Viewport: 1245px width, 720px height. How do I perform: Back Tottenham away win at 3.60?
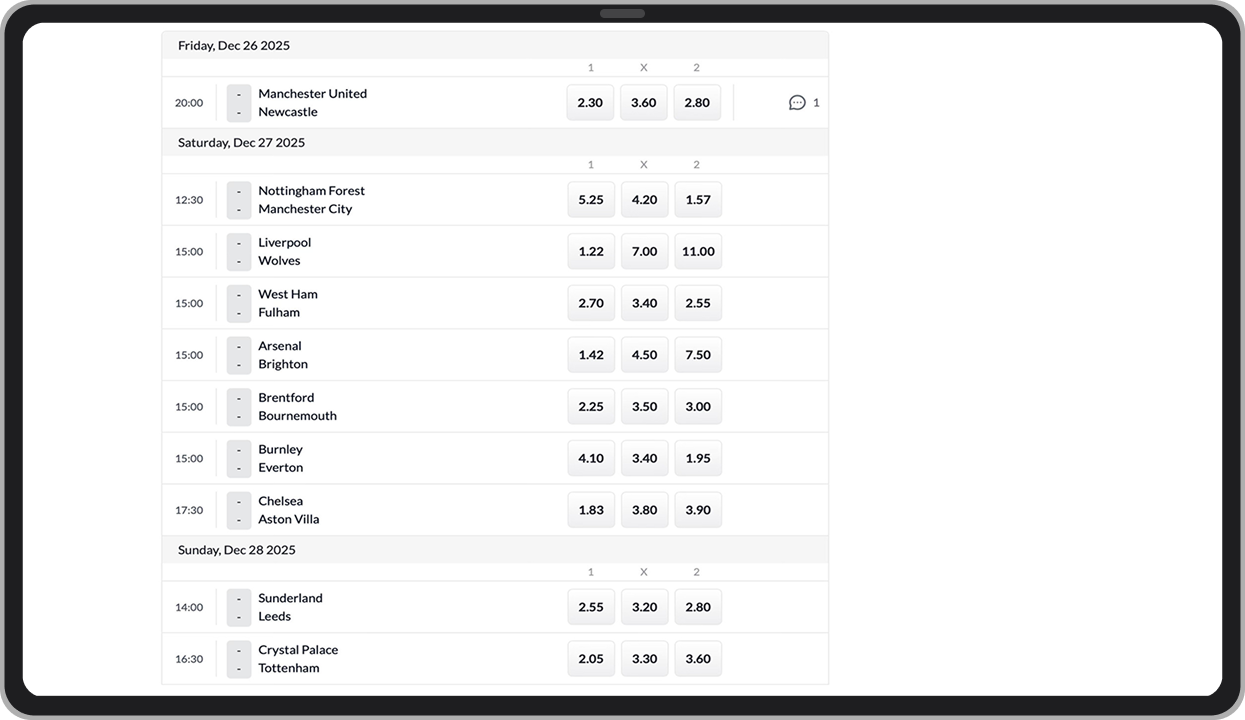[x=697, y=658]
